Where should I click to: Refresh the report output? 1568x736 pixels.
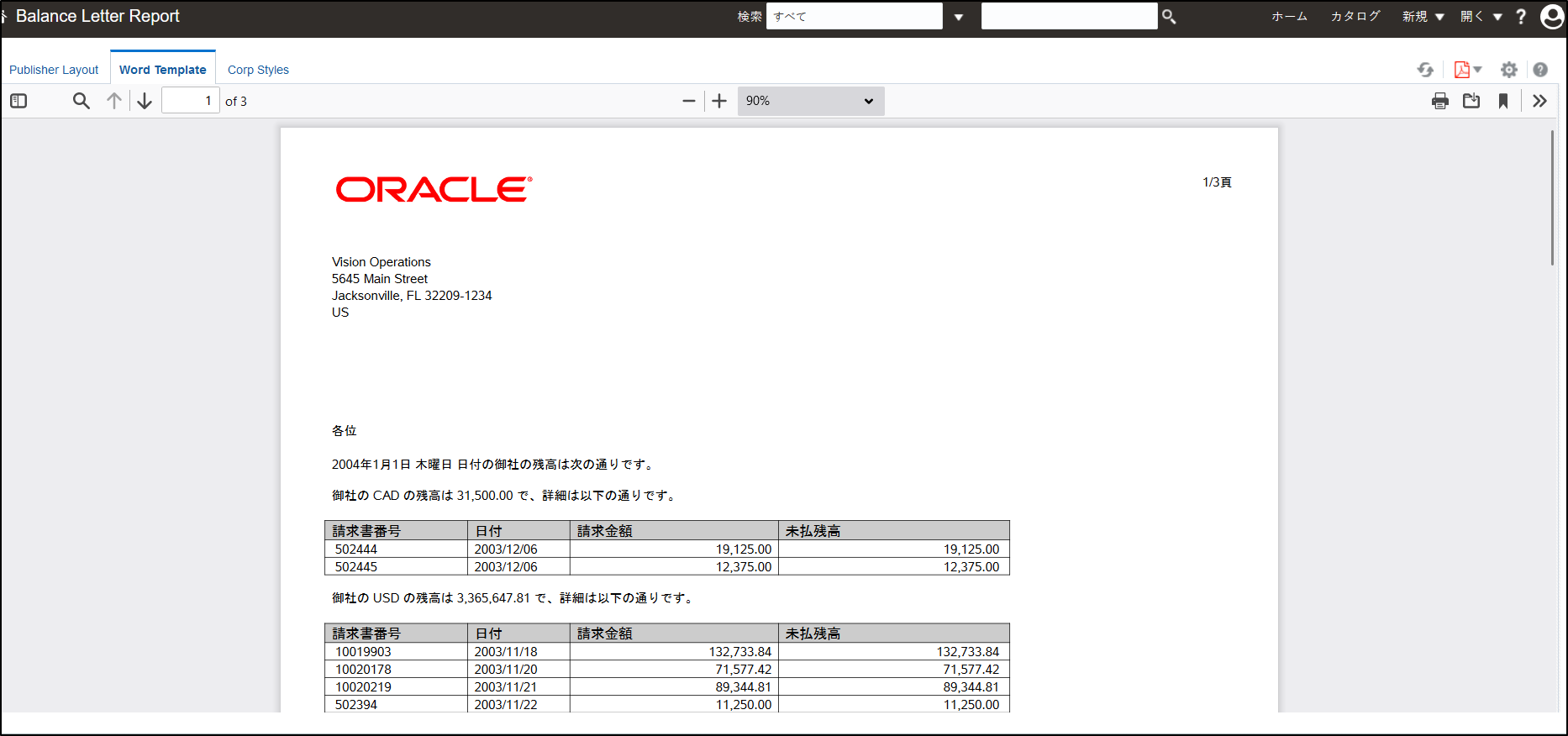[1425, 70]
